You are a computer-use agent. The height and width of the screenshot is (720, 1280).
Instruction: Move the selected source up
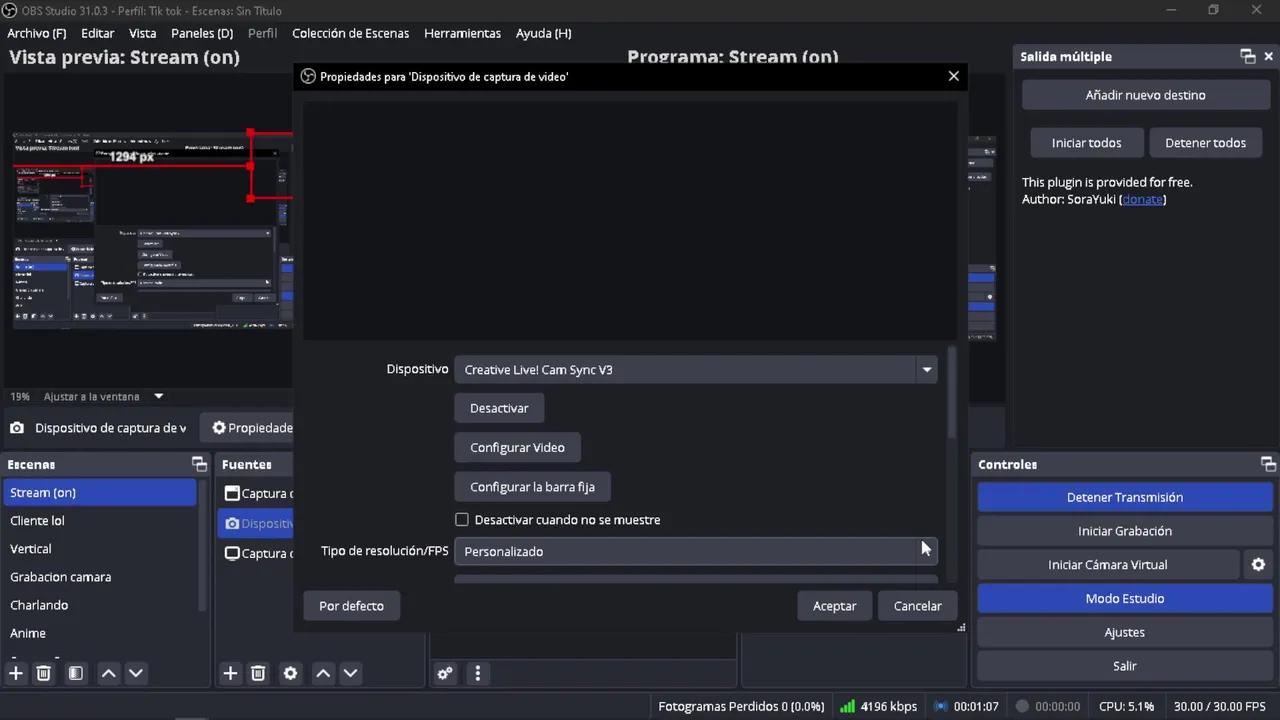click(323, 673)
